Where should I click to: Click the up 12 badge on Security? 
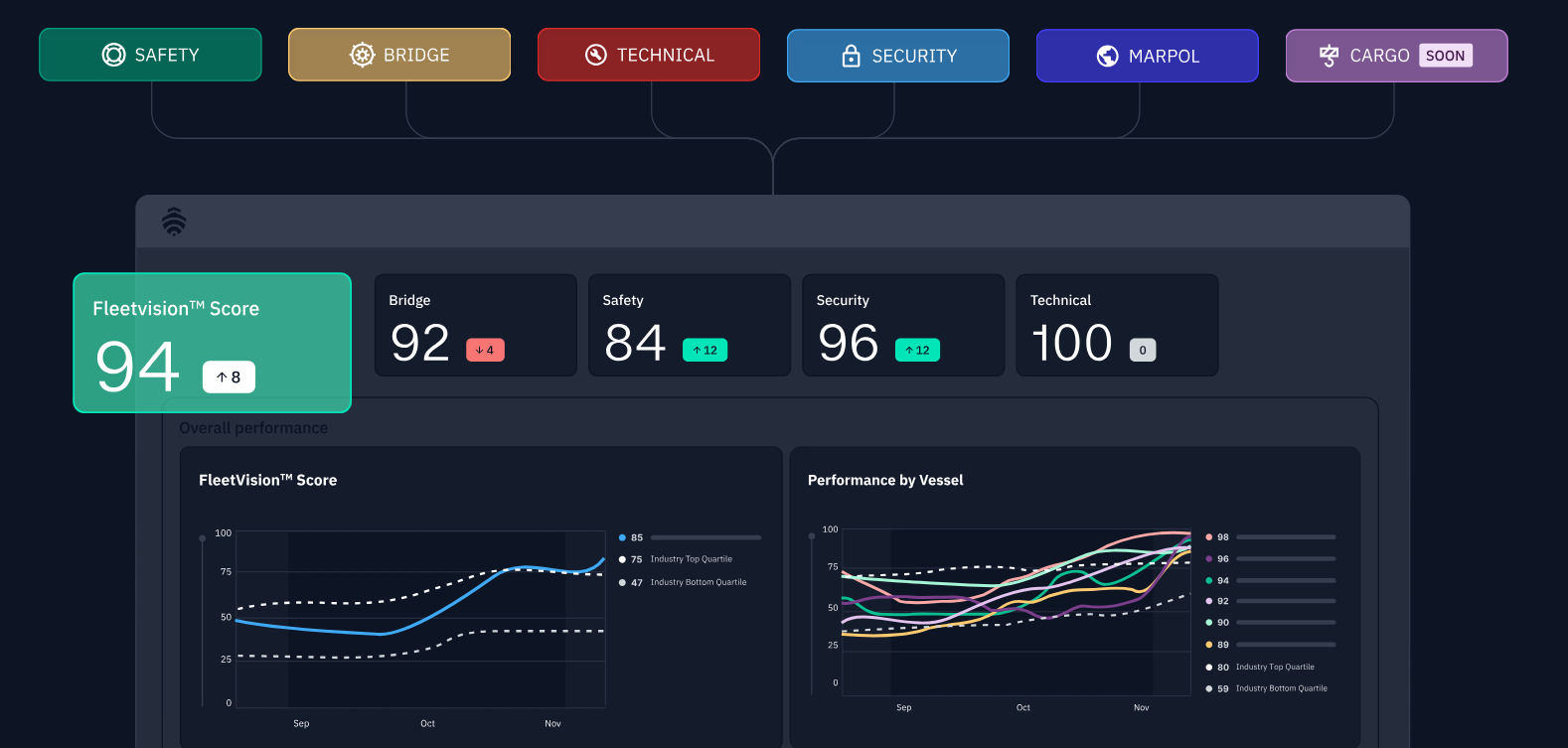point(917,350)
